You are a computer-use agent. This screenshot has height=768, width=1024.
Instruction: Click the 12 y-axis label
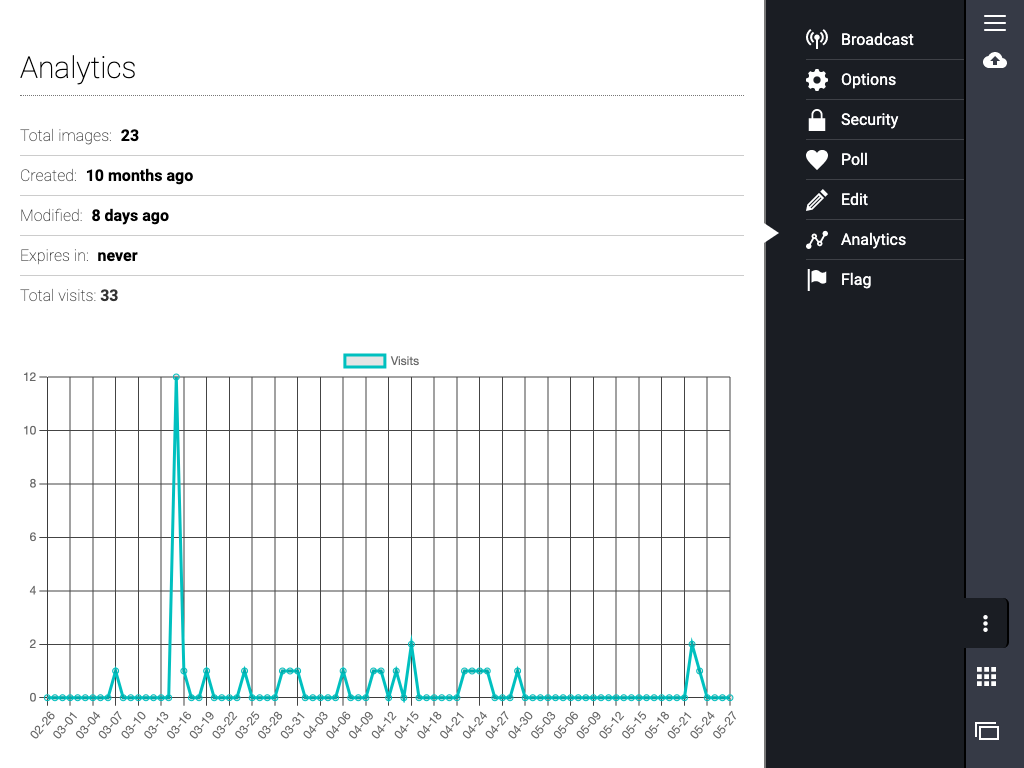(x=29, y=377)
